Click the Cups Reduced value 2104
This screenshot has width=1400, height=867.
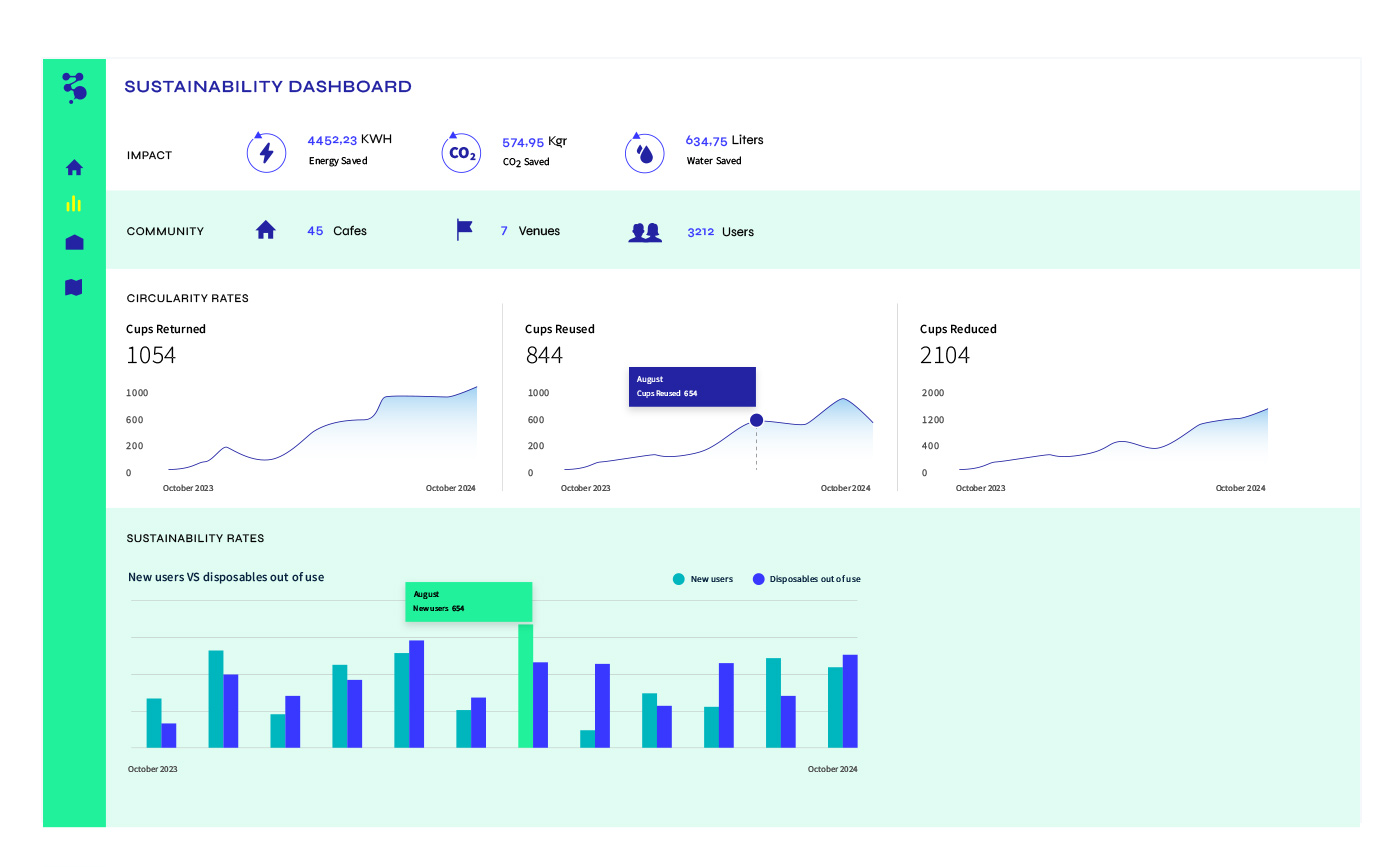[x=945, y=355]
